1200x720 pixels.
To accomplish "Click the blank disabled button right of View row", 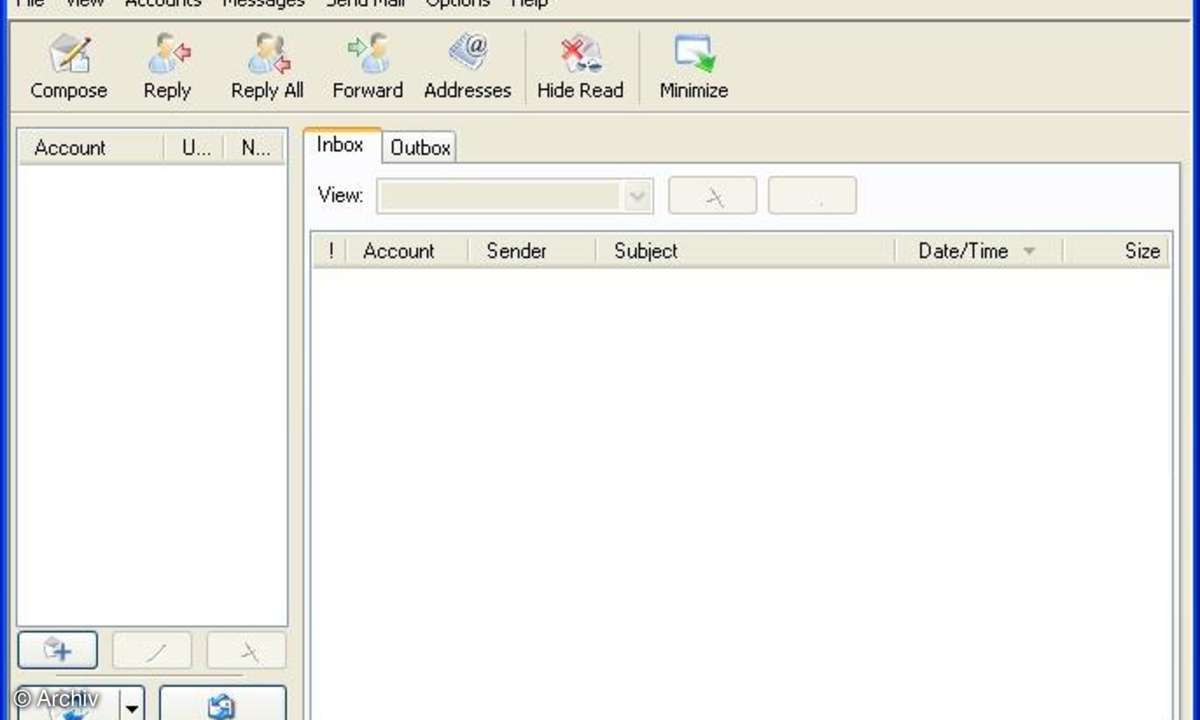I will (812, 196).
